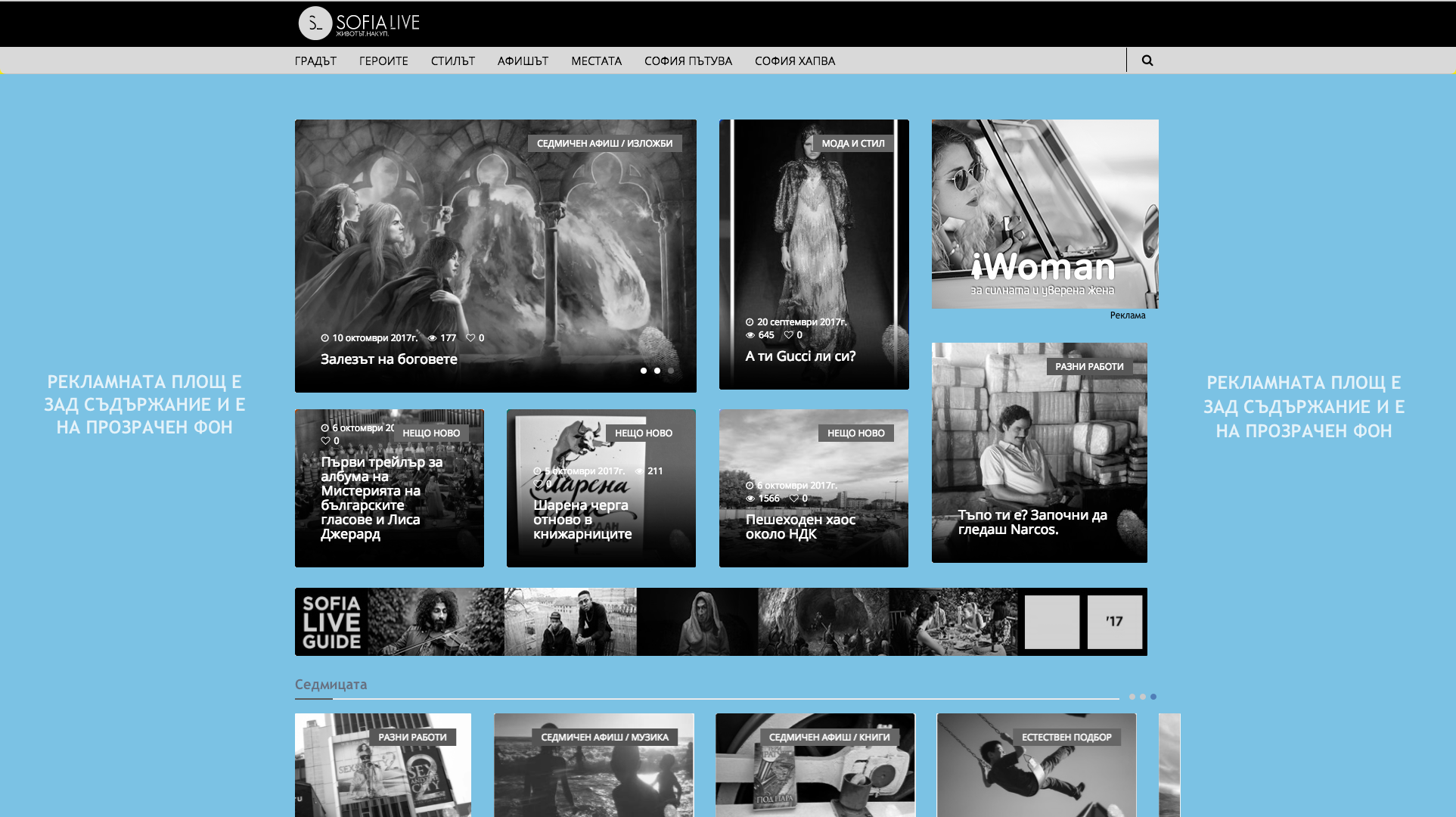Click heart icon on Gucci article
The image size is (1456, 817).
click(789, 335)
